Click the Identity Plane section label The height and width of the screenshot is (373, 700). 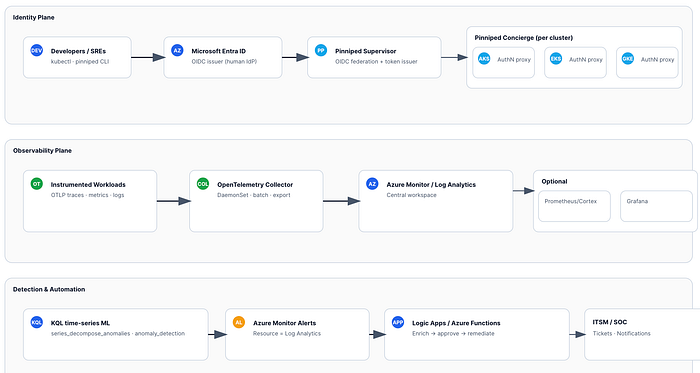pos(33,17)
